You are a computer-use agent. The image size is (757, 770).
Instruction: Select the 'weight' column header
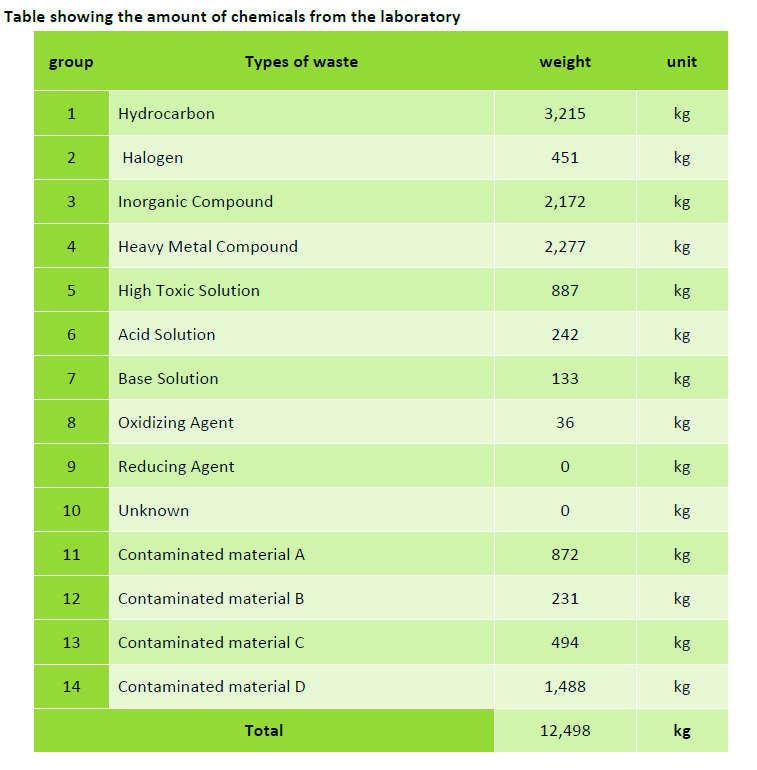click(x=565, y=62)
